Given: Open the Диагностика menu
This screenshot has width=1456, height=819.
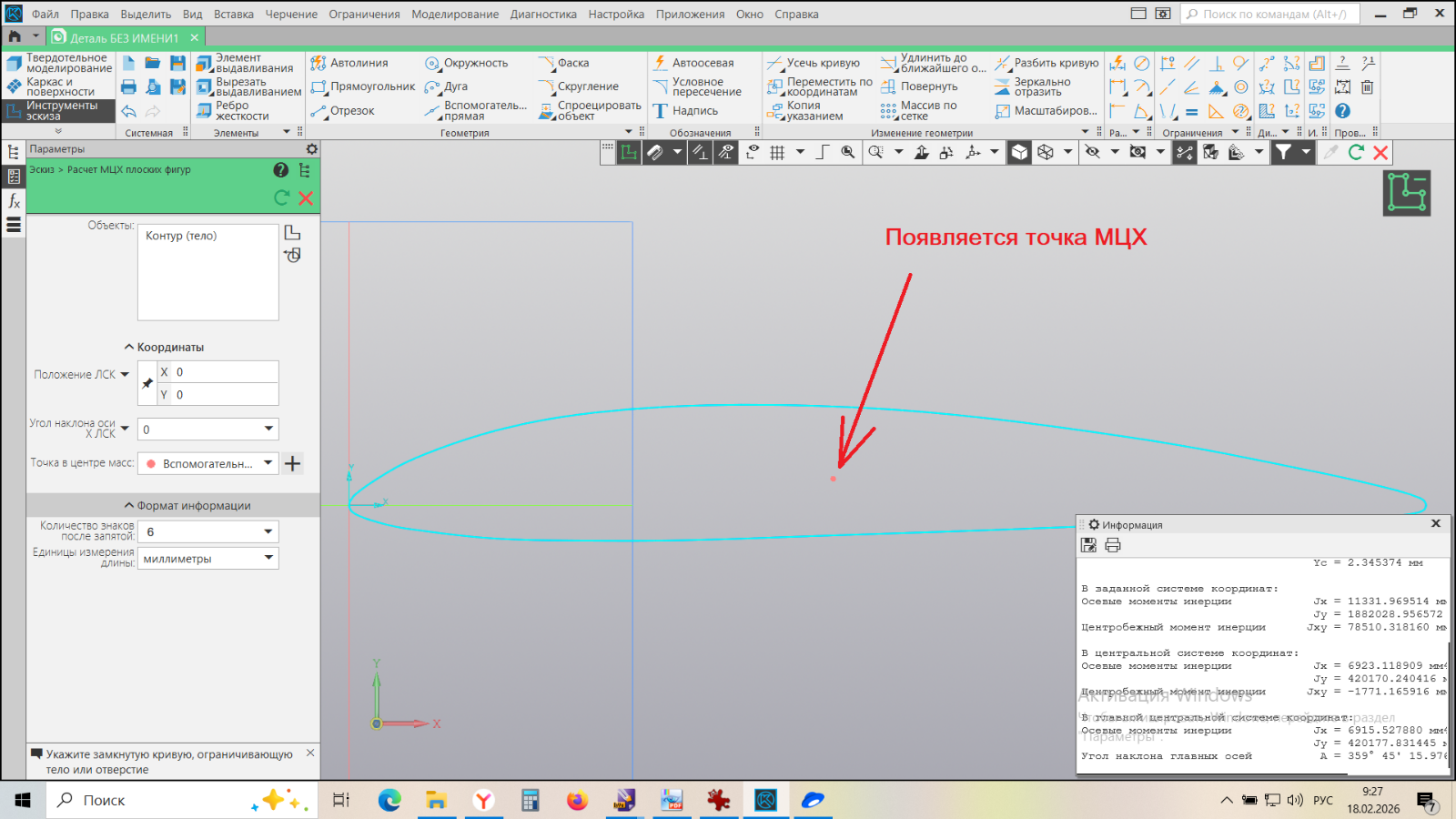Looking at the screenshot, I should (543, 14).
